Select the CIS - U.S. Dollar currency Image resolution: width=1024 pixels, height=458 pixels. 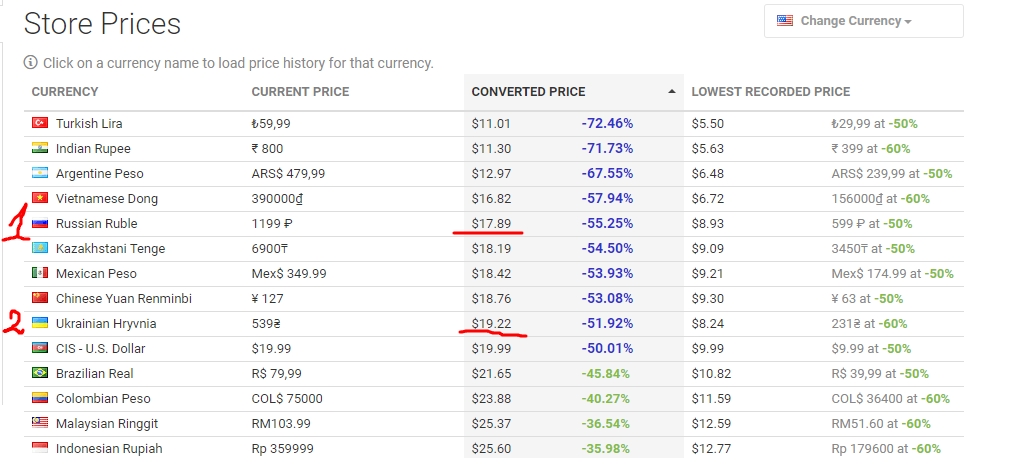(x=101, y=348)
